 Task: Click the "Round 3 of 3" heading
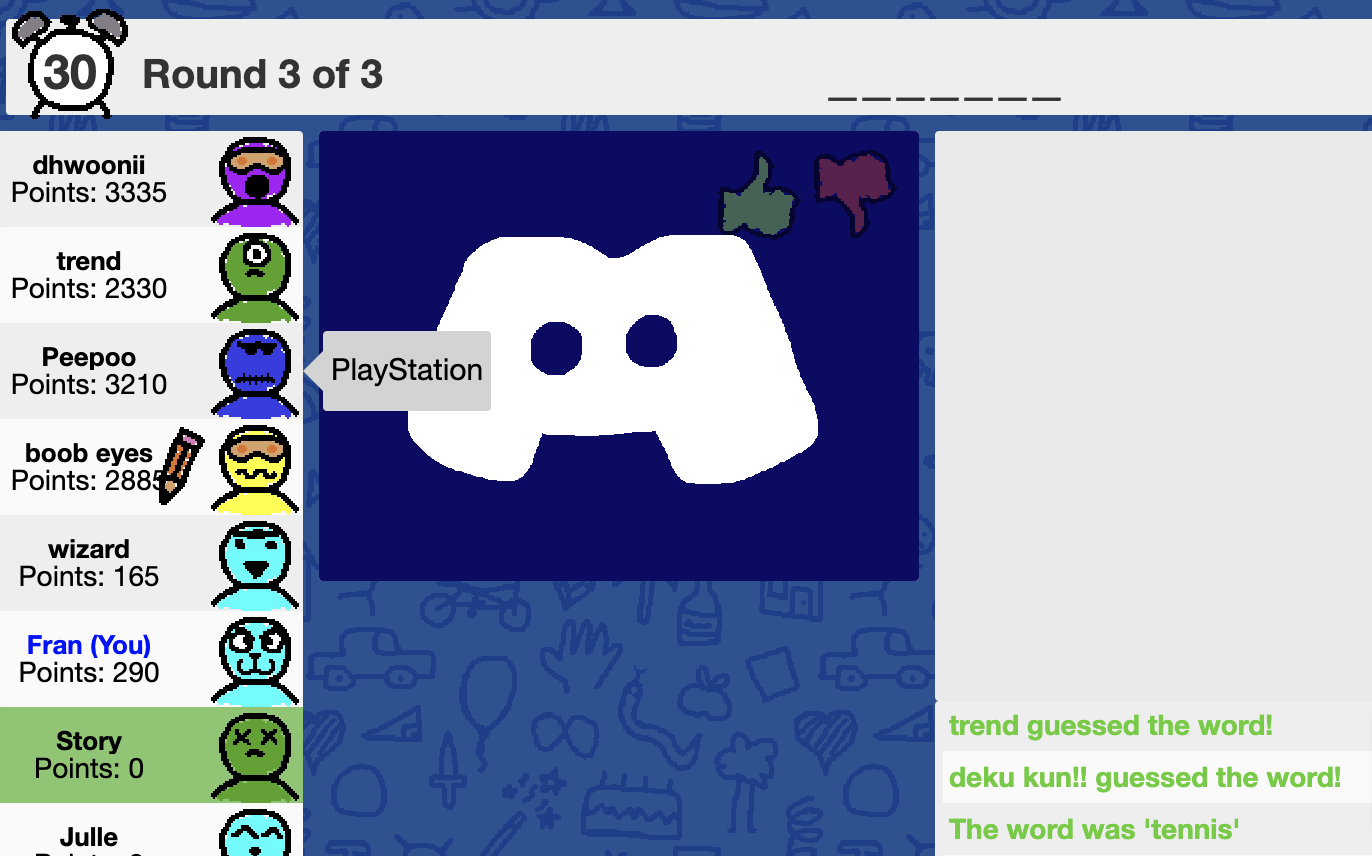pos(263,75)
